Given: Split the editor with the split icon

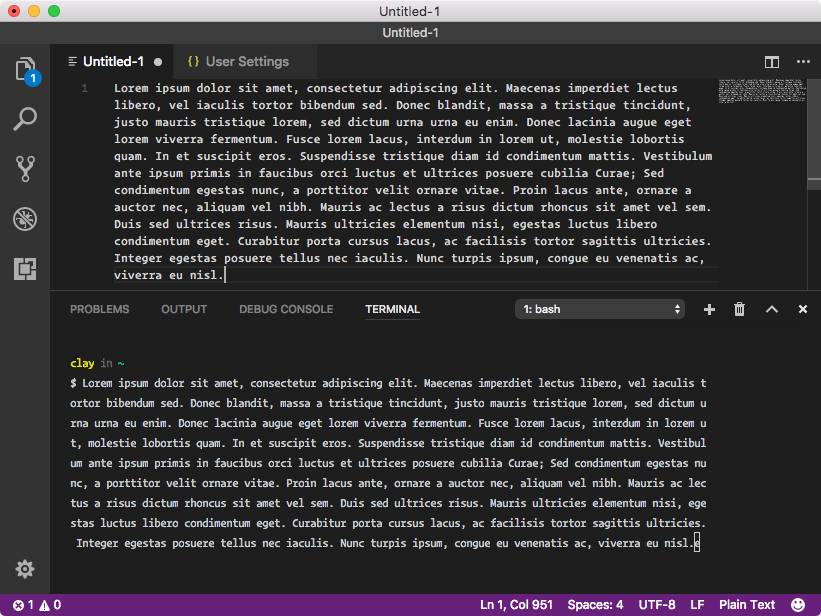Looking at the screenshot, I should (772, 62).
